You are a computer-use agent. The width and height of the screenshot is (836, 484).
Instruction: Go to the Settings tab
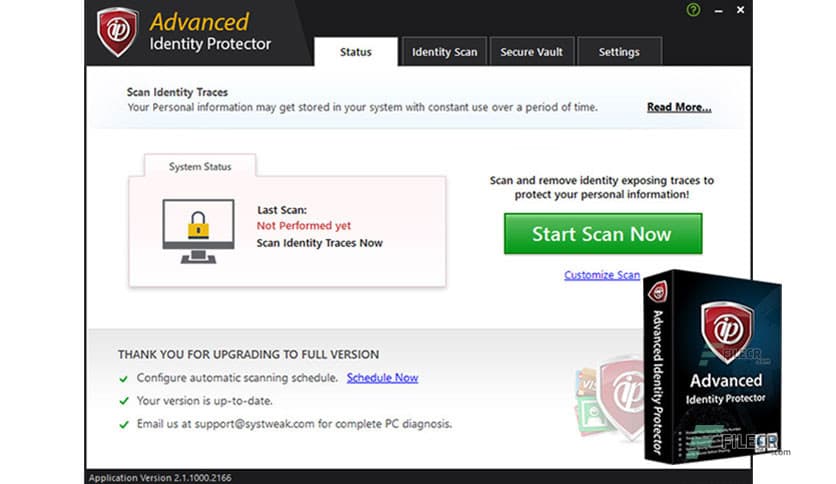[619, 52]
